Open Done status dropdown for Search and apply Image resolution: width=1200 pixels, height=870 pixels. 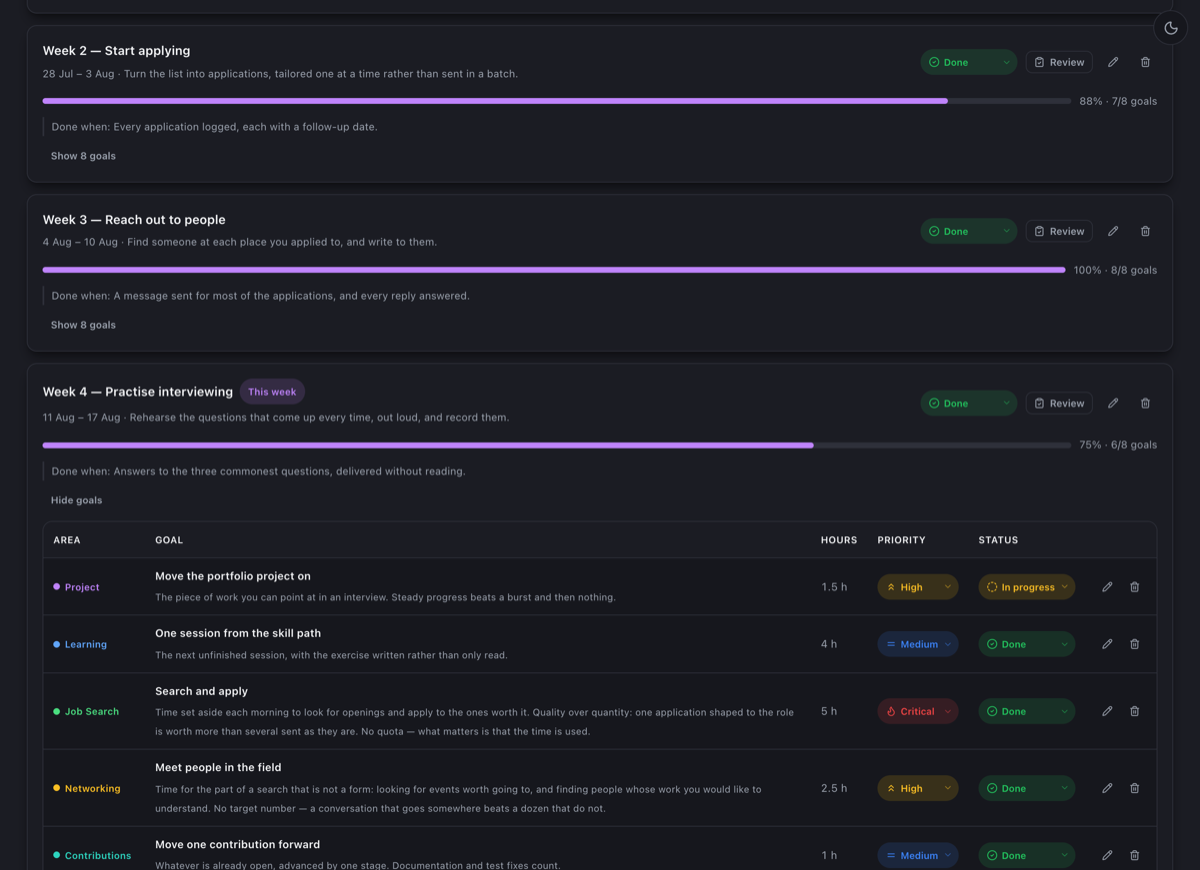pos(1027,711)
